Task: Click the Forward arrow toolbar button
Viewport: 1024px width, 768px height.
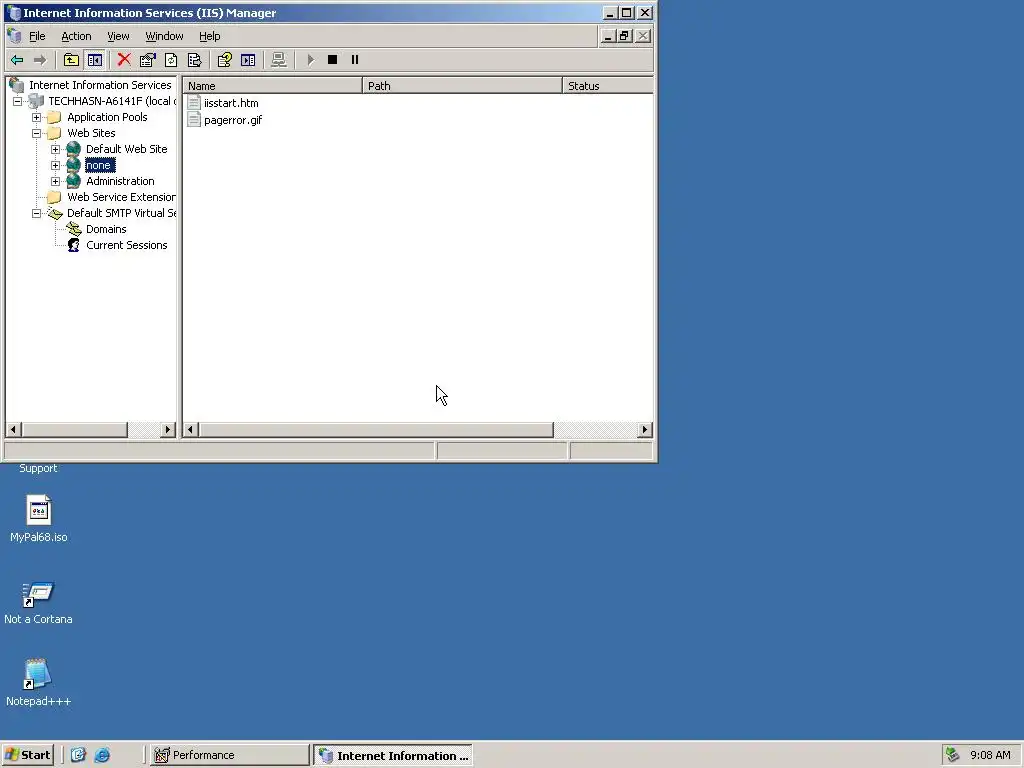Action: coord(40,60)
